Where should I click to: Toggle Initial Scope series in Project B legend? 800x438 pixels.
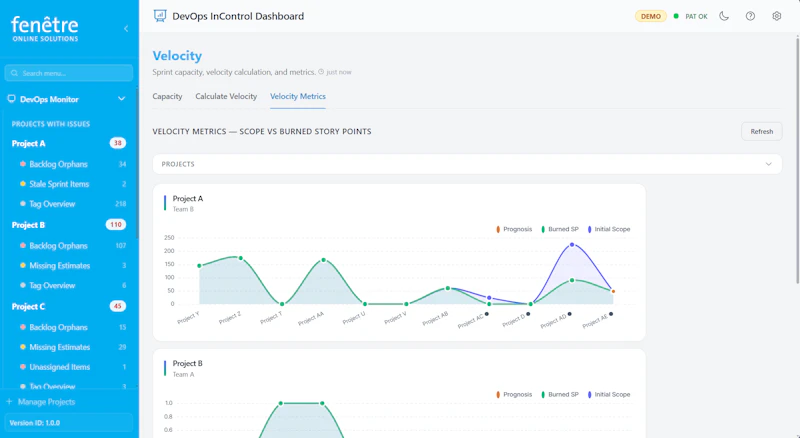[x=609, y=395]
